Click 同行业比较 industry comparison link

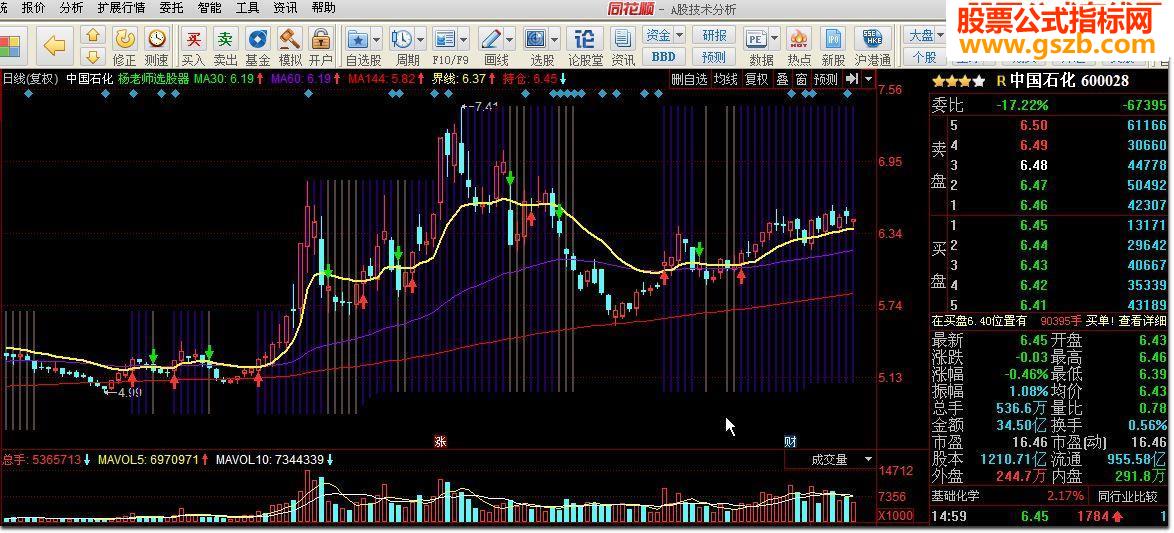tap(1128, 496)
